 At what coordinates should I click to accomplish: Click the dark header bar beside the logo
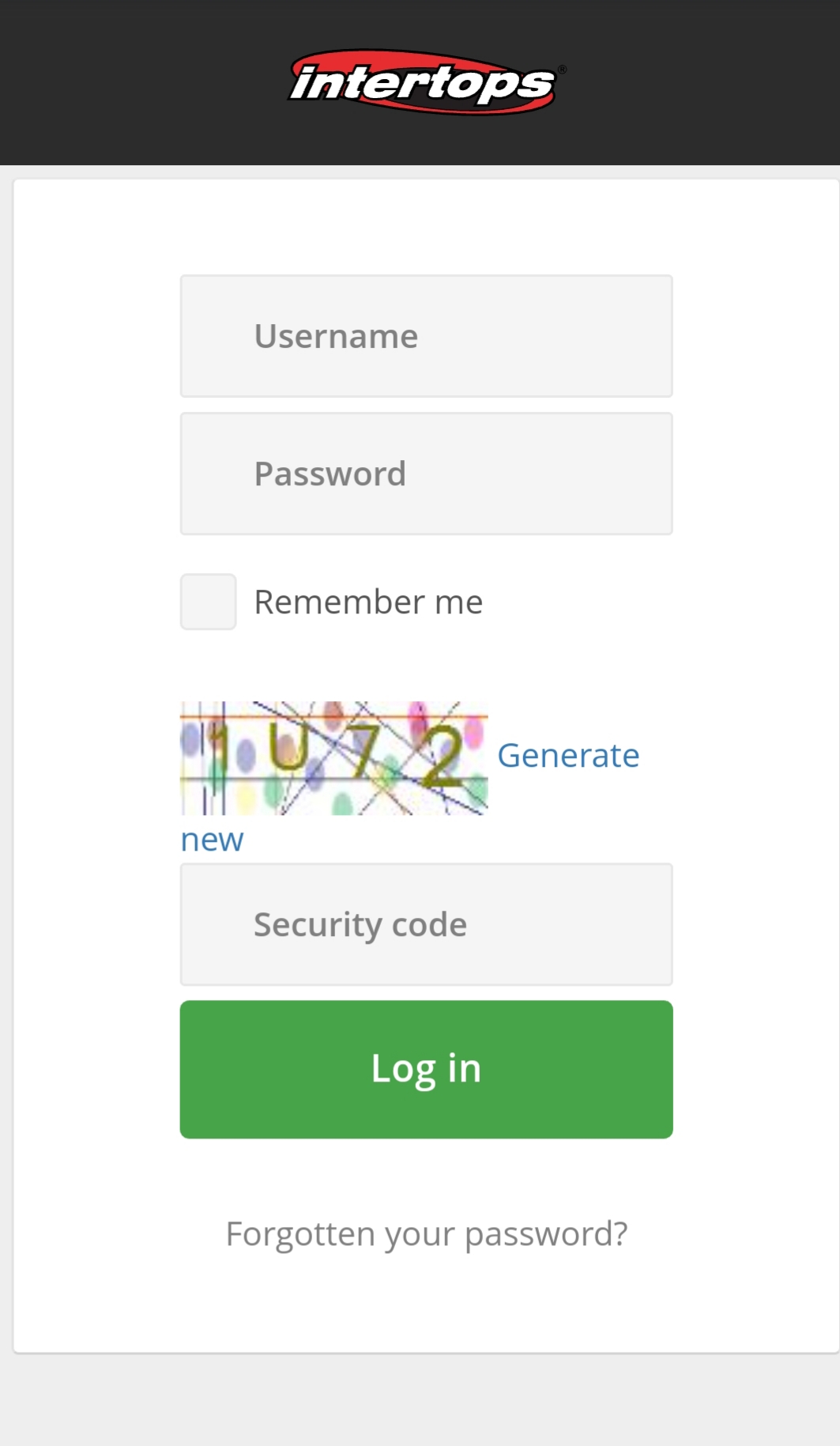pos(142,82)
